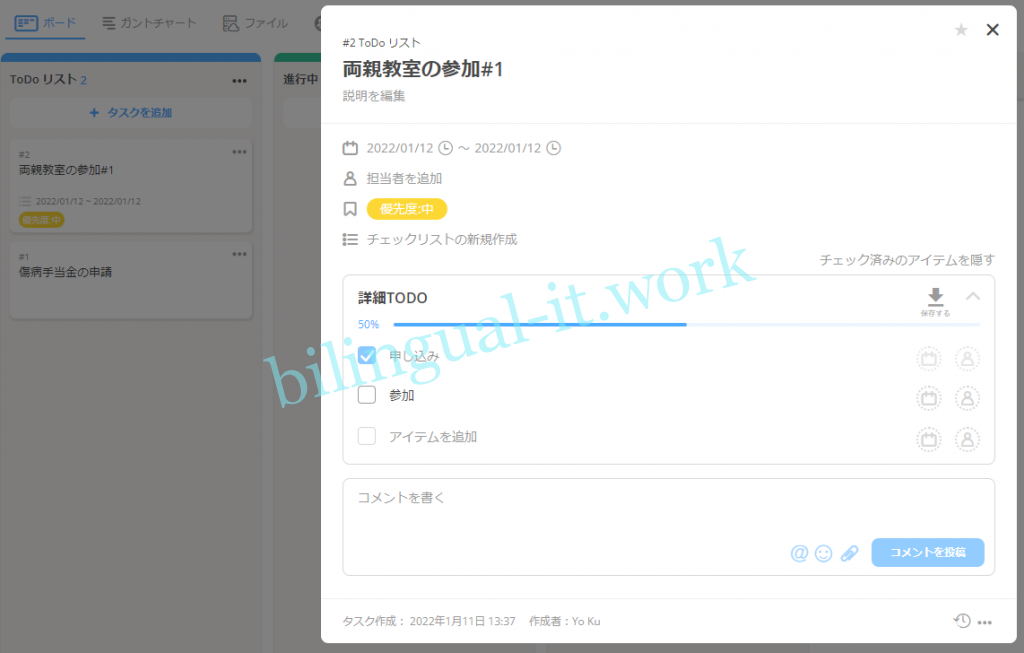Click チェック済みのアイテムを隠す link
Viewport: 1024px width, 653px height.
[906, 260]
